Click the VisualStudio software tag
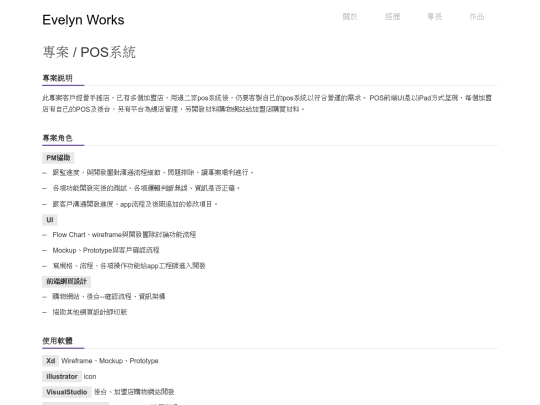 pos(66,392)
